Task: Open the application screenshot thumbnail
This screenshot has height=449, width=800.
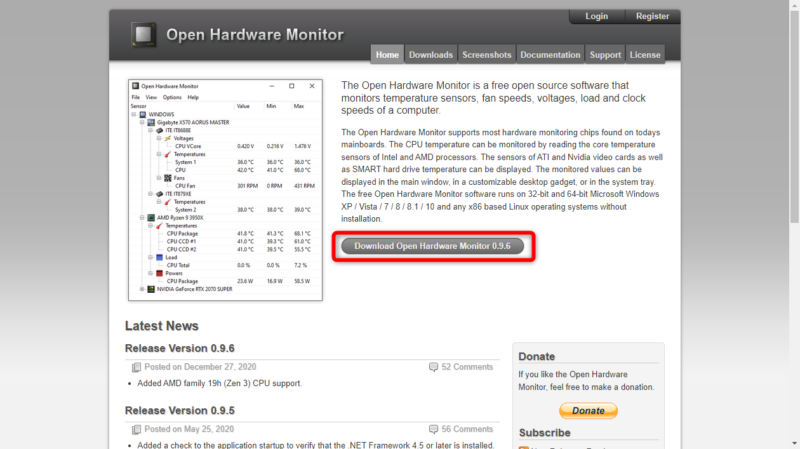Action: coord(225,189)
